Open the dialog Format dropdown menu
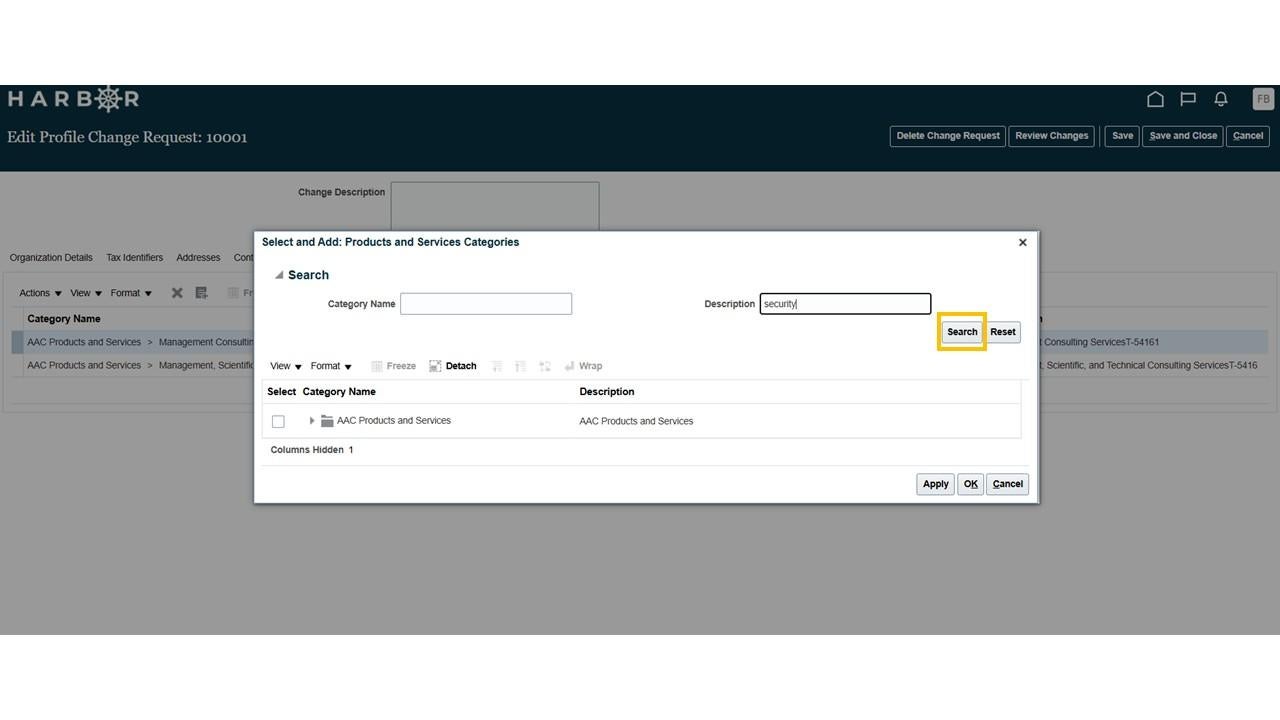Viewport: 1280px width, 720px height. (331, 366)
